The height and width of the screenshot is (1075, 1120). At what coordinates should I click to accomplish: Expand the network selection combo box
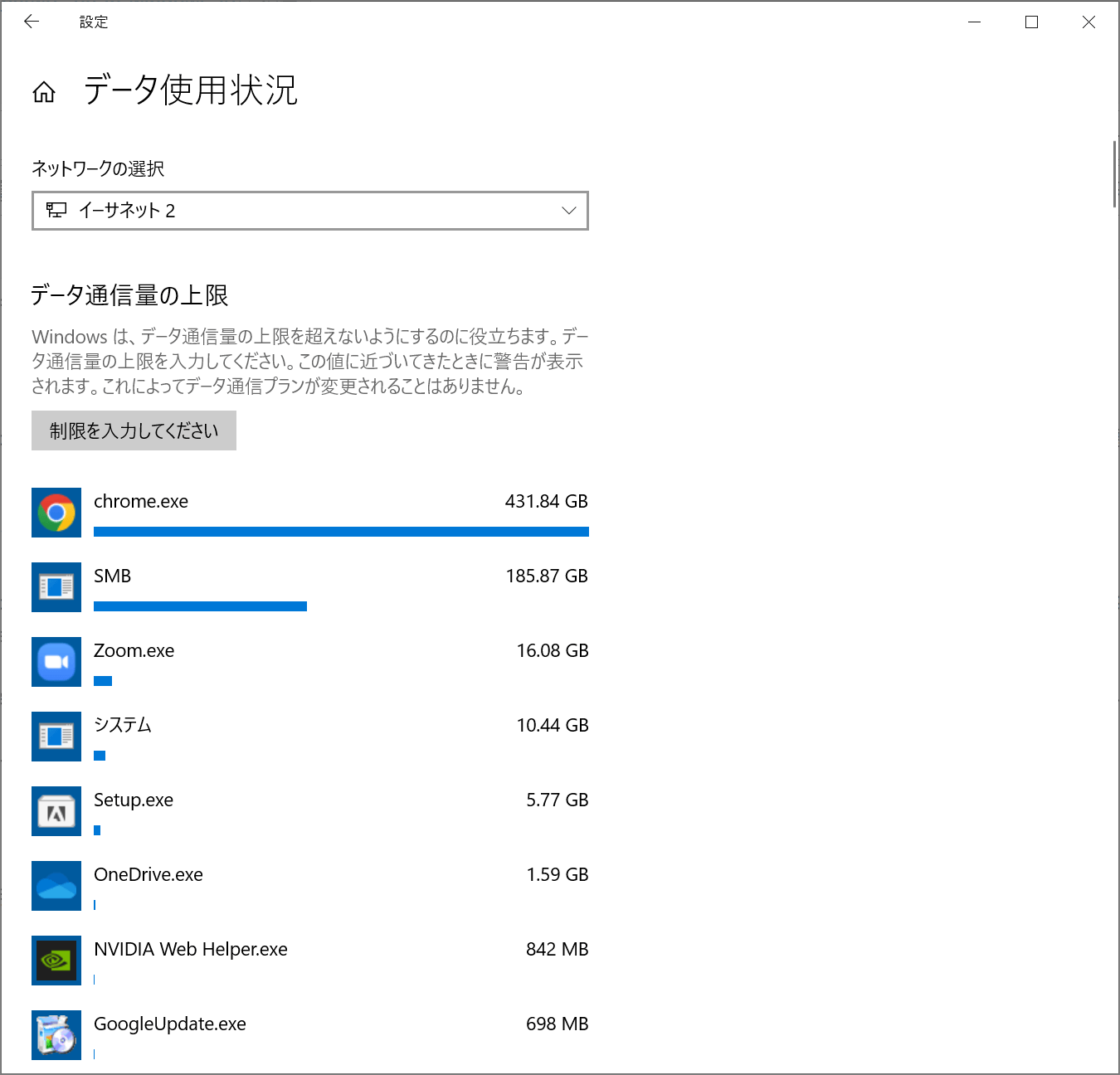309,210
